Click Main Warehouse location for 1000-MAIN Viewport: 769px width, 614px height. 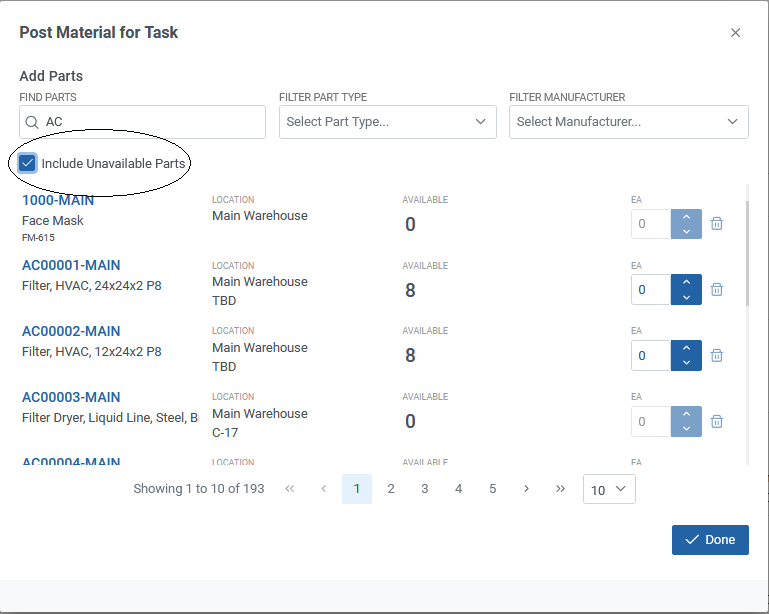[260, 216]
